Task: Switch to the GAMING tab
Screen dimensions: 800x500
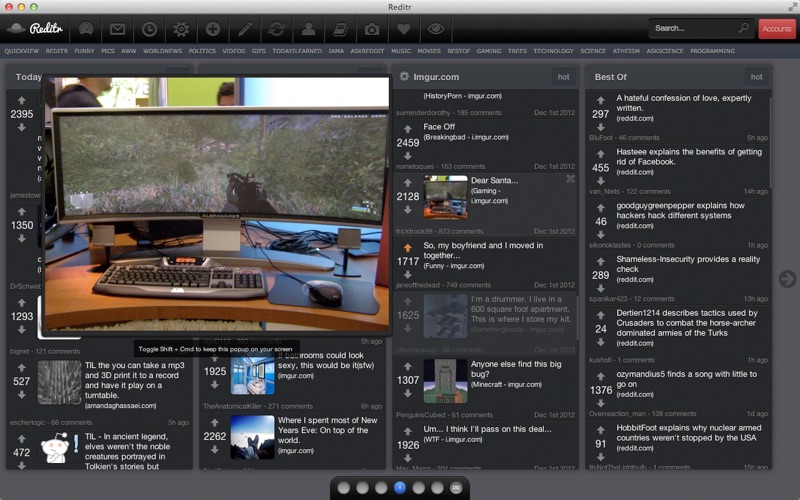Action: [489, 51]
